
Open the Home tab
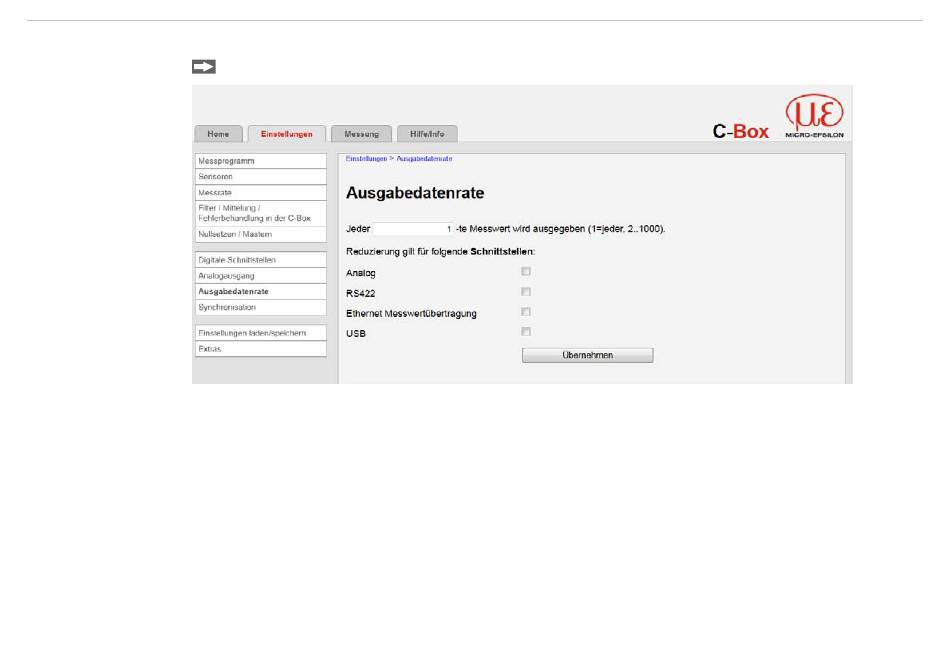(218, 134)
